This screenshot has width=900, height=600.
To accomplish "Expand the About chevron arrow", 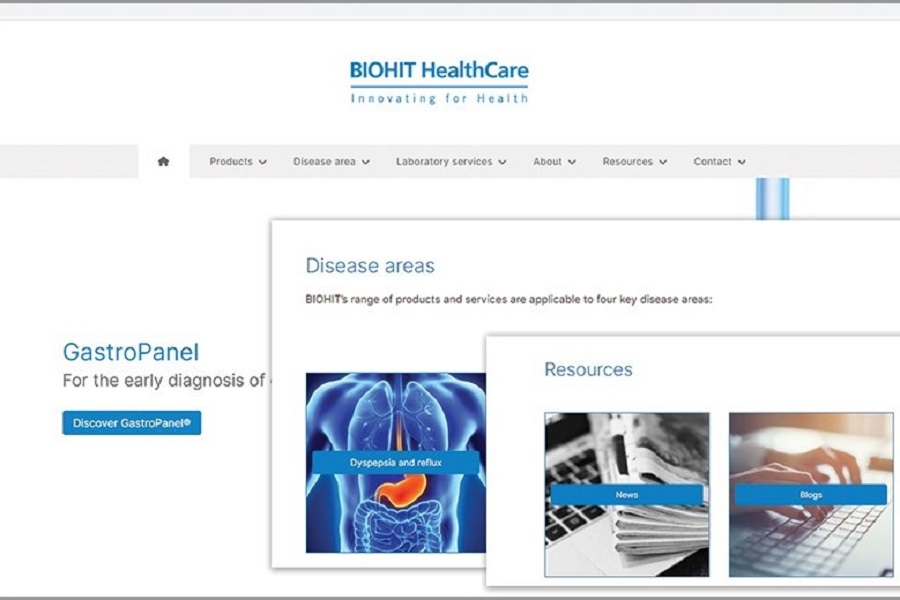I will 572,162.
